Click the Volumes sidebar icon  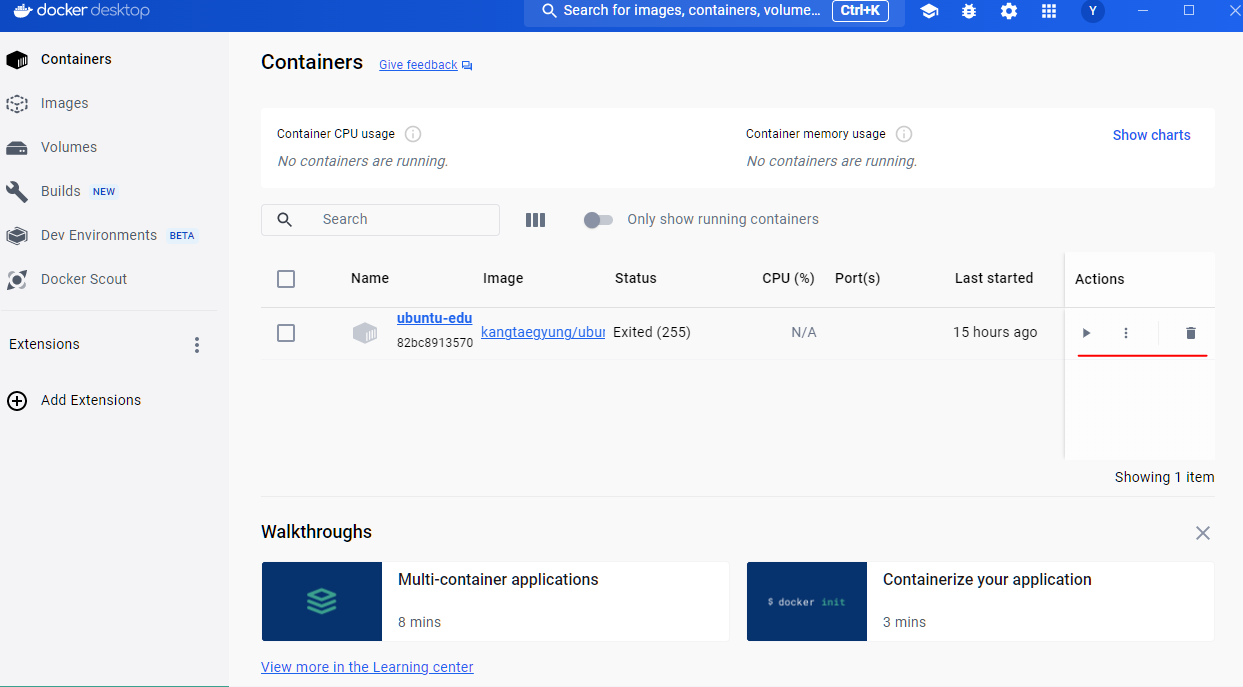pyautogui.click(x=17, y=148)
